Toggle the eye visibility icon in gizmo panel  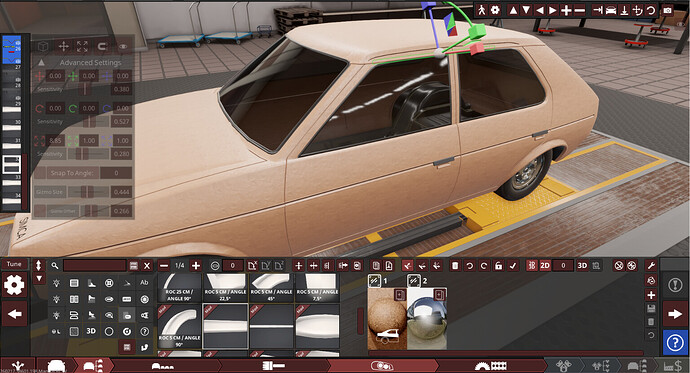pos(123,46)
